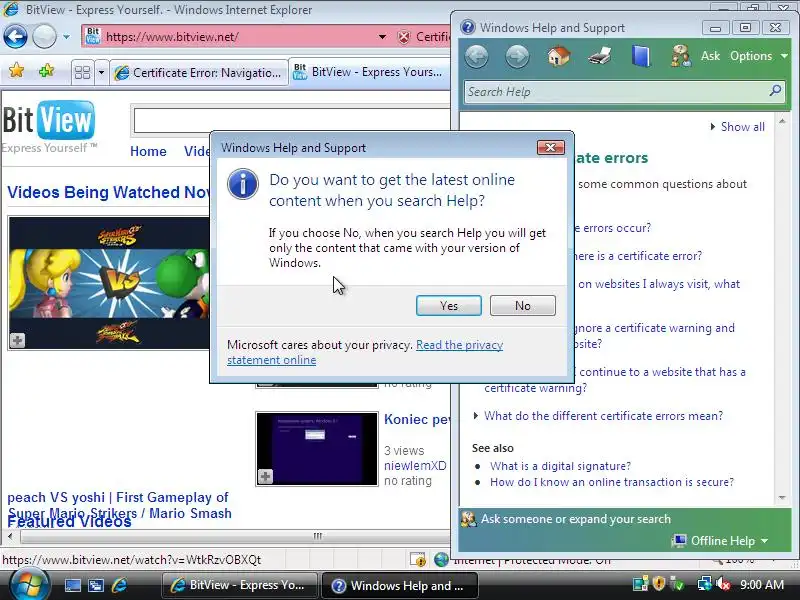
Task: Expand What do the different certificate errors mean
Action: (603, 416)
